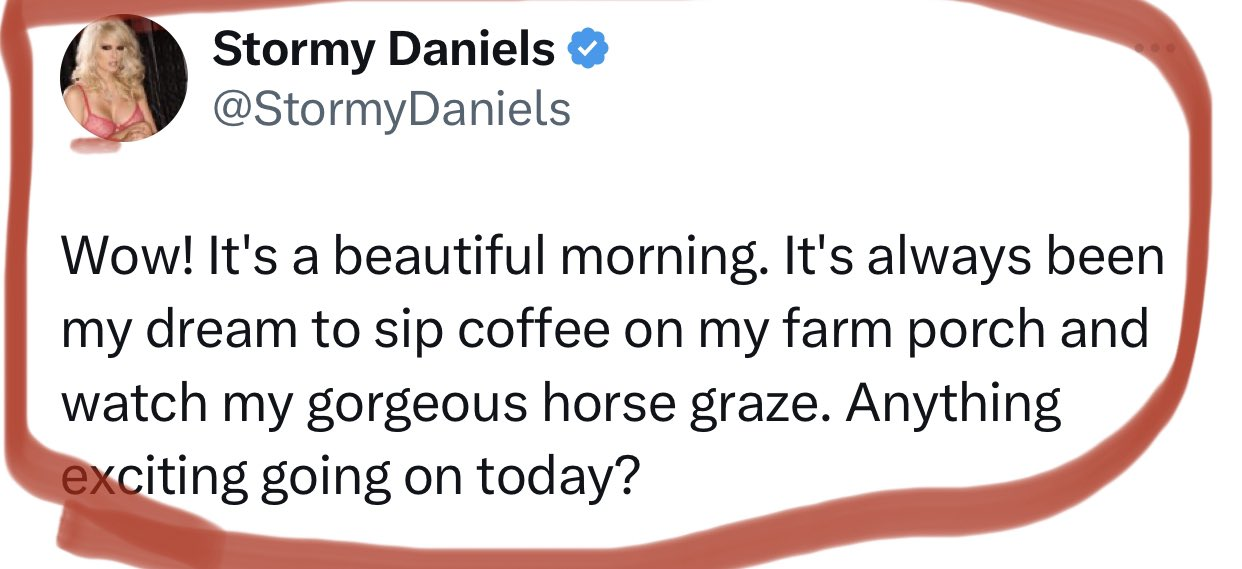This screenshot has height=569, width=1242.
Task: Open the @StormyDaniels handle link
Action: (x=390, y=108)
